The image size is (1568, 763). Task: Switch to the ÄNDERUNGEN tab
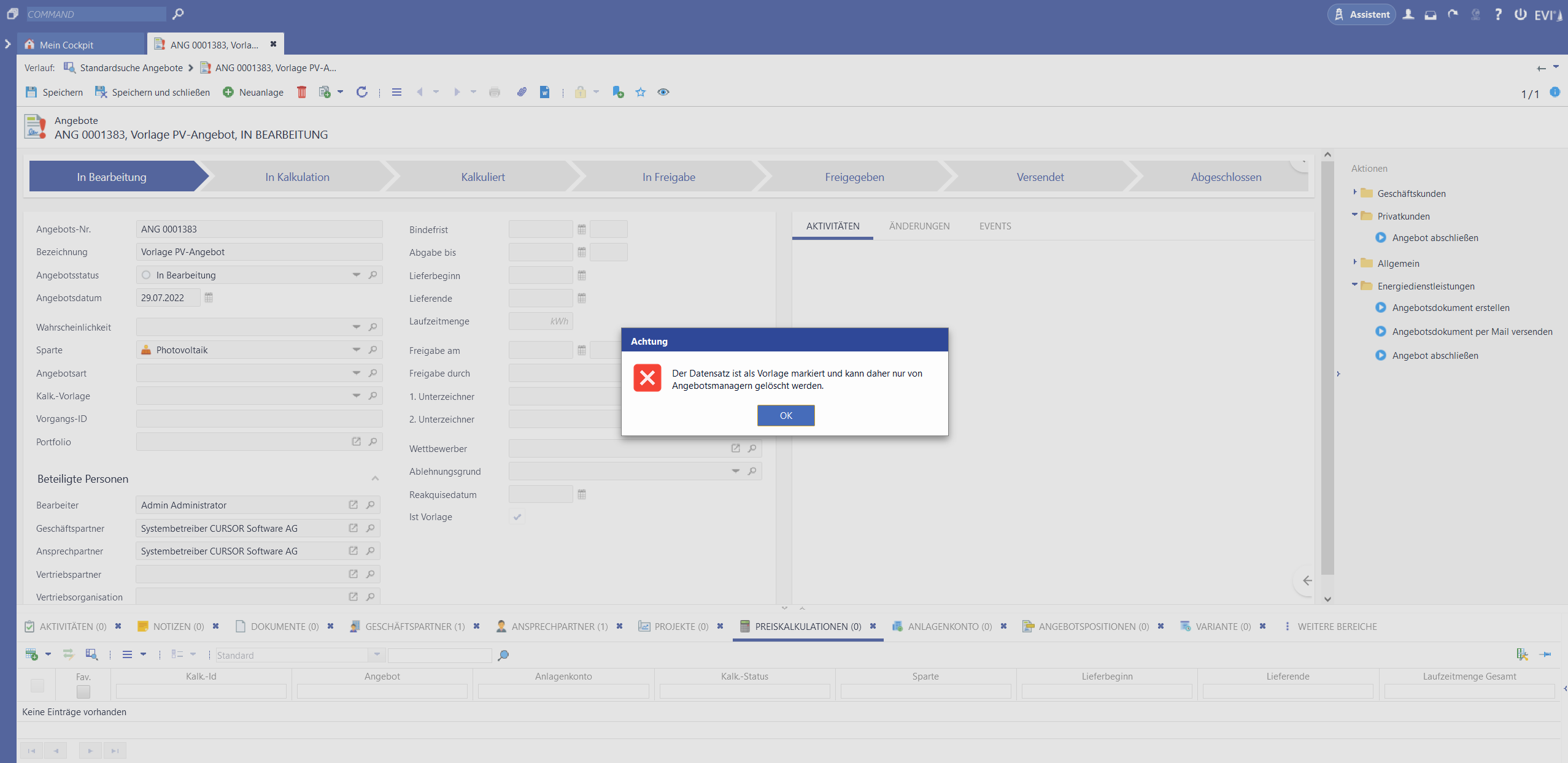(919, 226)
